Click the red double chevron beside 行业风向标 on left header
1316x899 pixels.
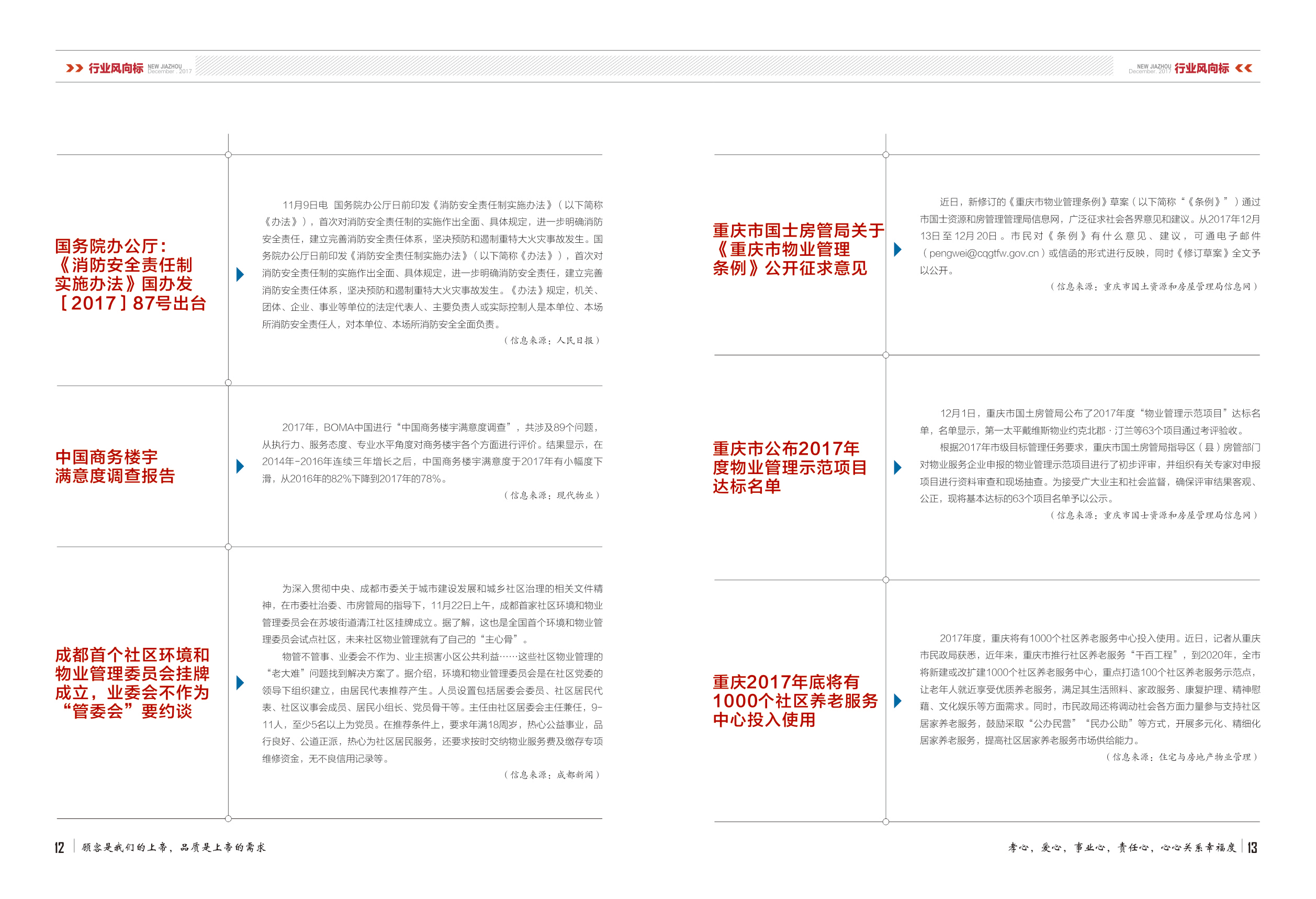[x=75, y=69]
